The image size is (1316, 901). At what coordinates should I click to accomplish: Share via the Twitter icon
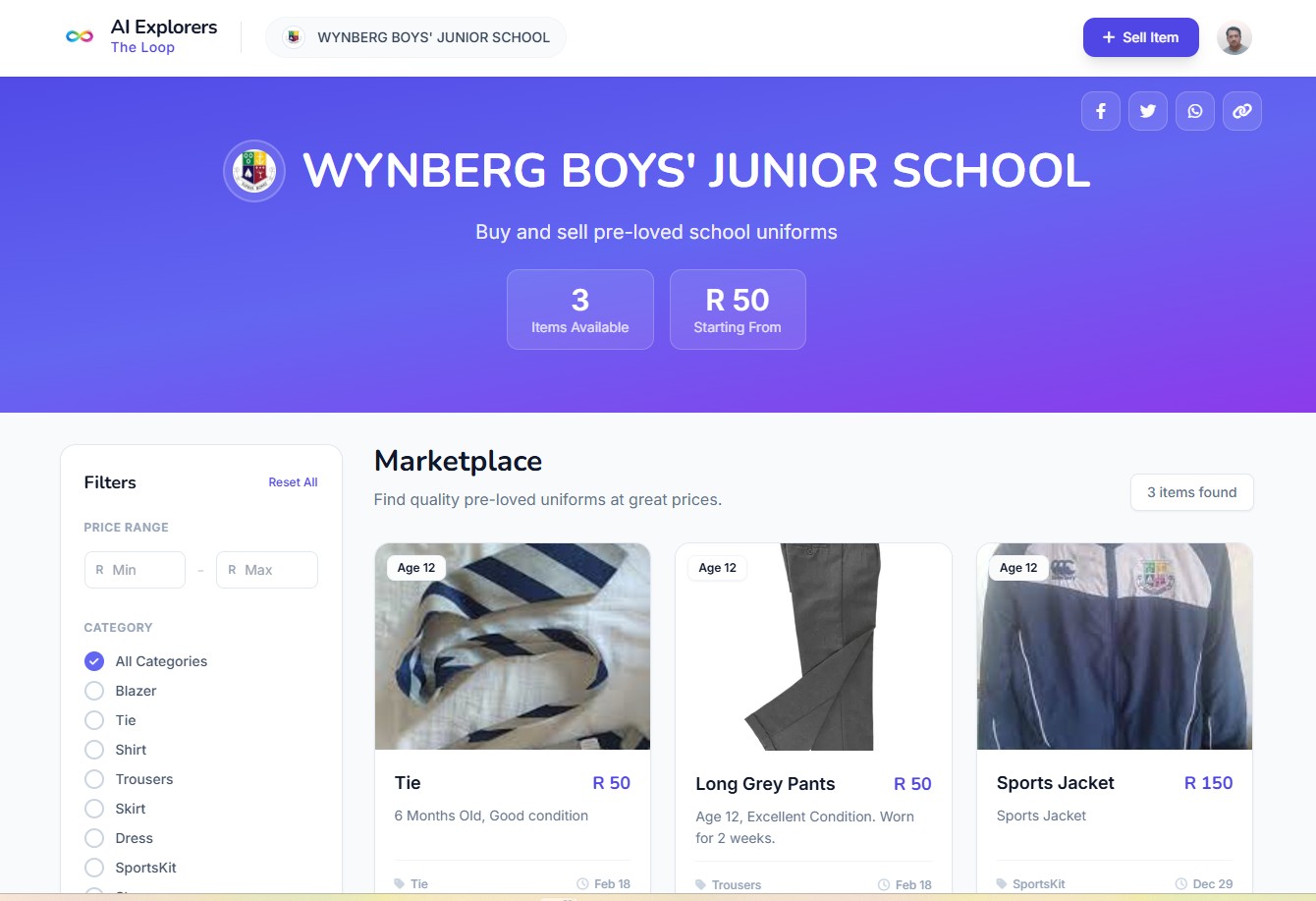pos(1148,111)
